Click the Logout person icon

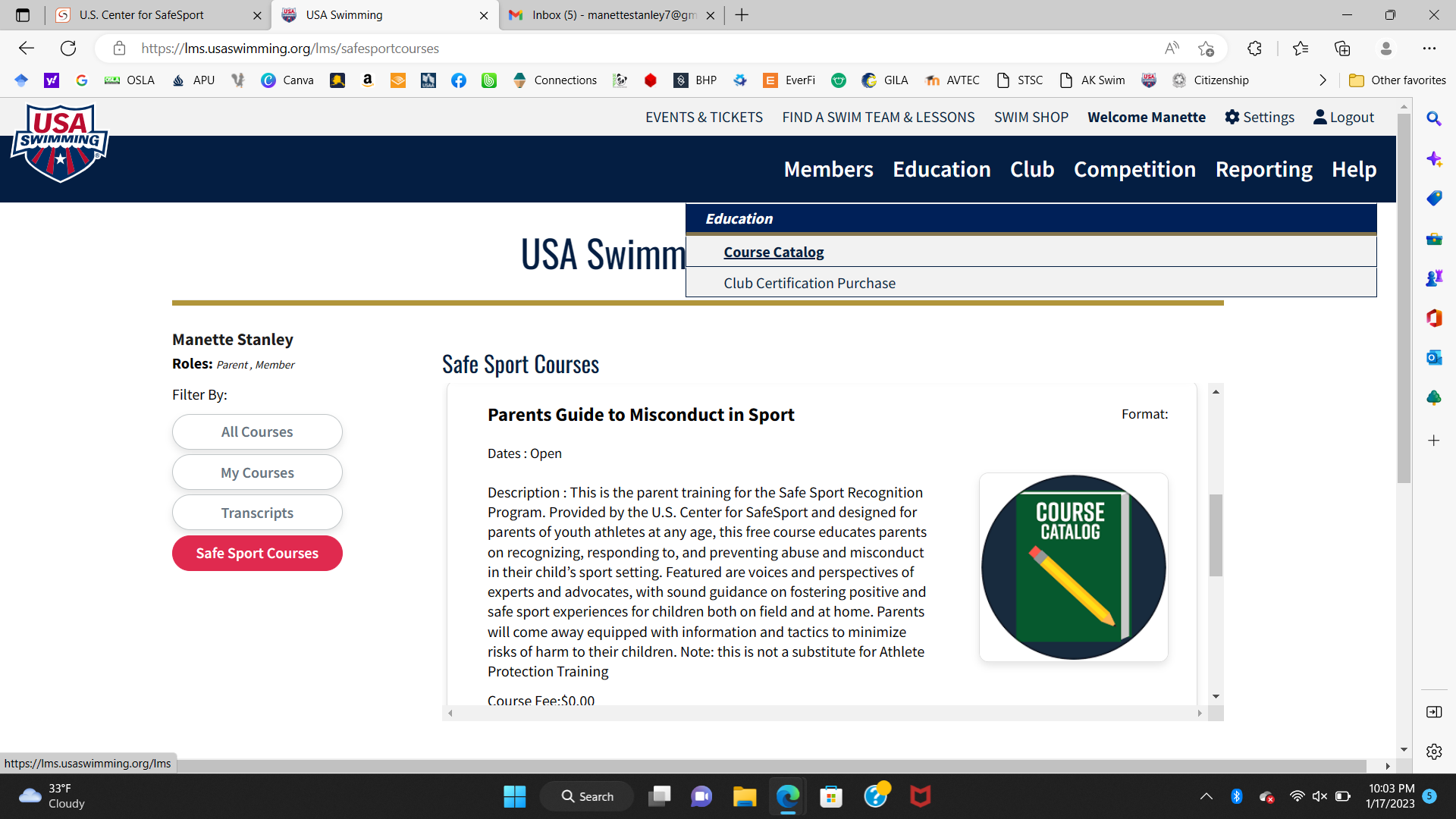point(1319,117)
